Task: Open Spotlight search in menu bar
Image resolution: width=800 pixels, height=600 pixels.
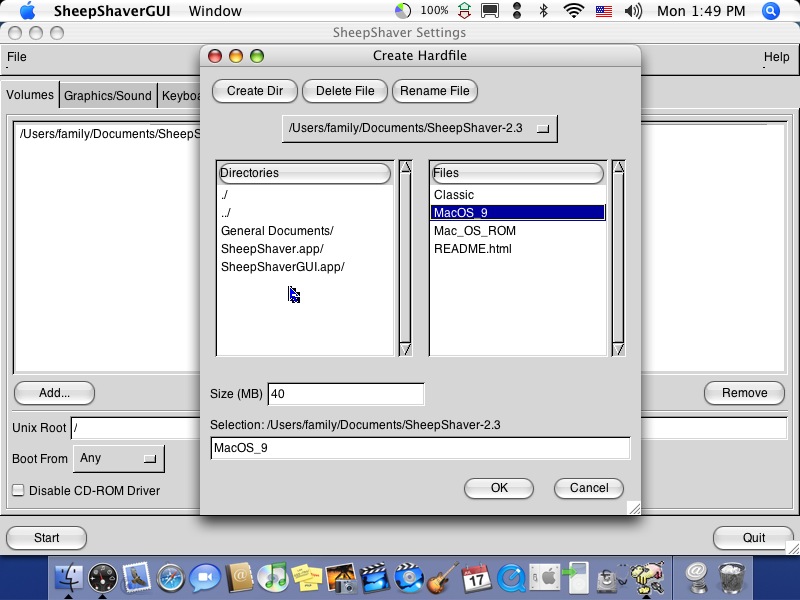Action: [x=771, y=11]
